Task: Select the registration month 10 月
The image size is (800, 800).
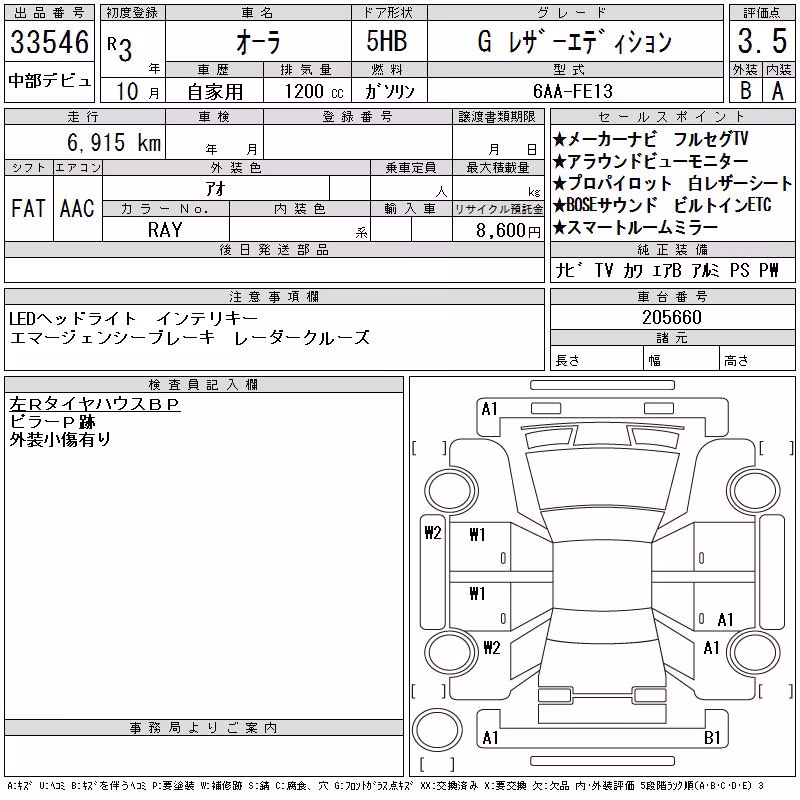Action: [137, 91]
